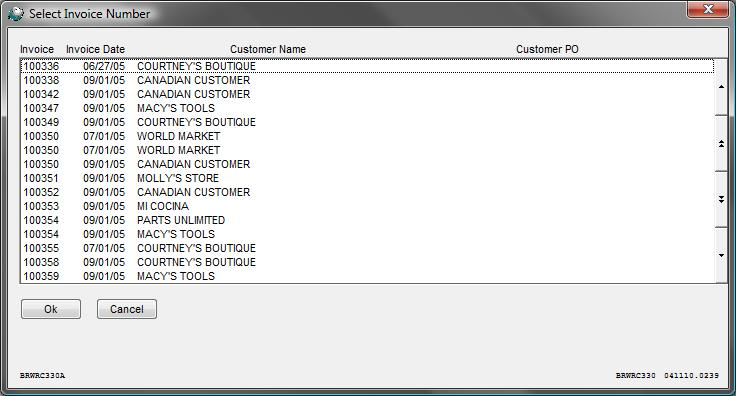Click the scroll down single-arrow button
Image resolution: width=736 pixels, height=396 pixels.
tap(721, 256)
